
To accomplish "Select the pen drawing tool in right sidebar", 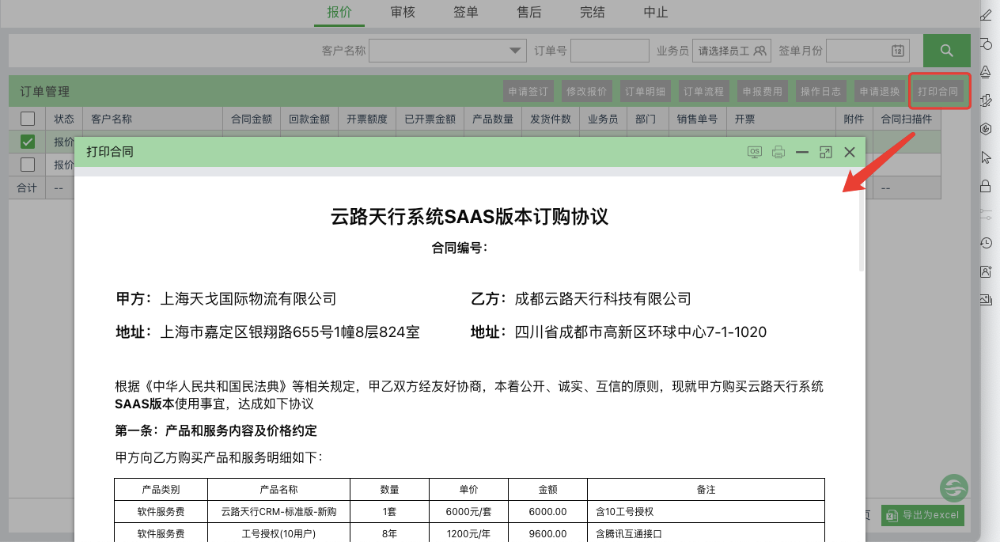I will click(x=986, y=15).
